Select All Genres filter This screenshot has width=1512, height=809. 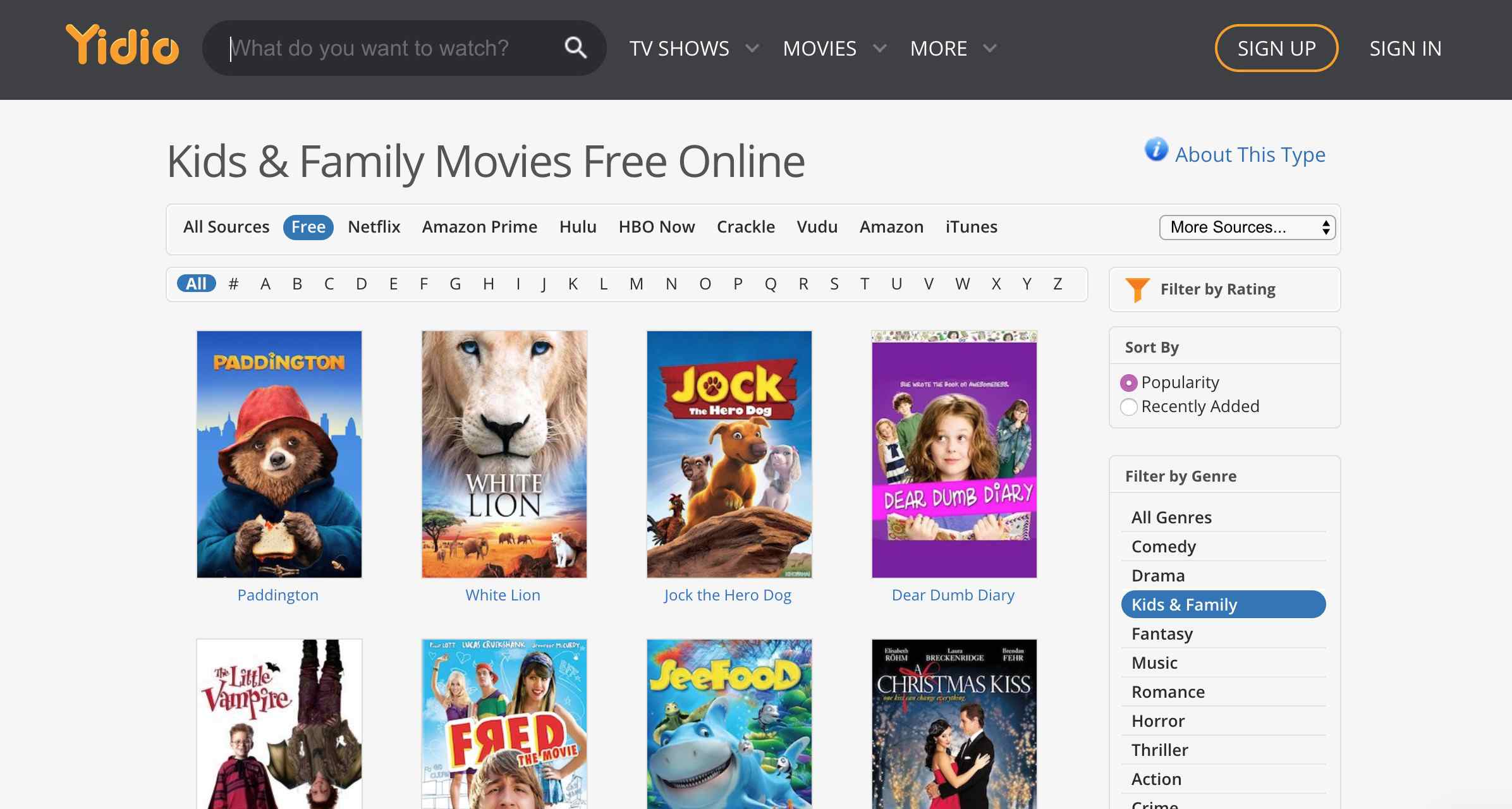click(1224, 518)
